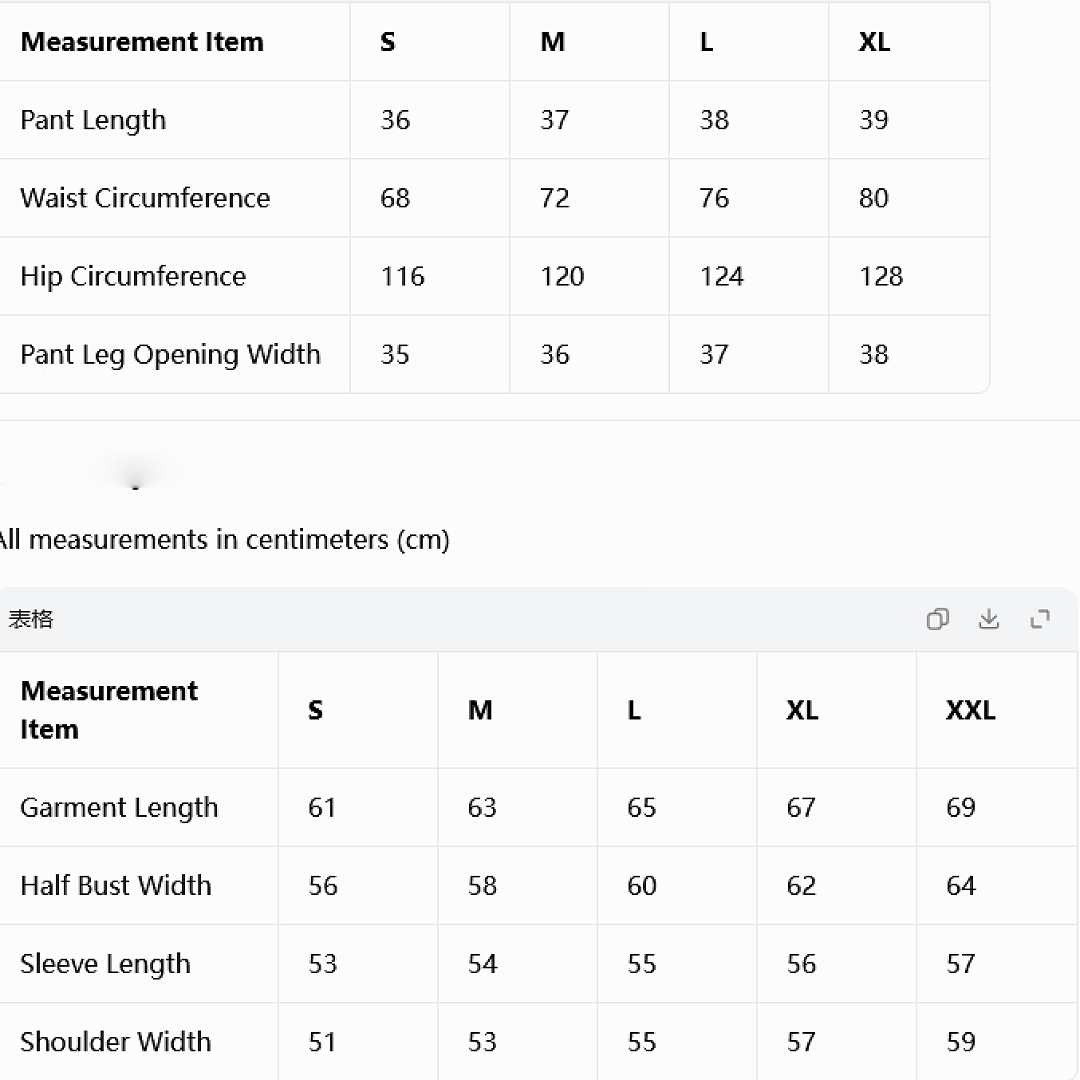The width and height of the screenshot is (1080, 1080).
Task: Select Shoulder Width value 51
Action: tap(322, 1042)
